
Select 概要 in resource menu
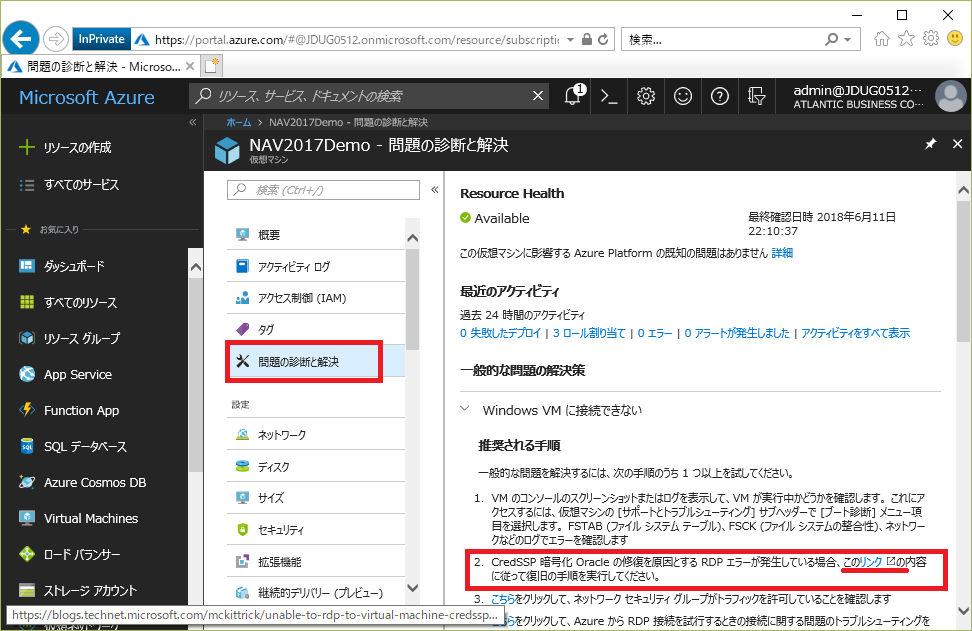pyautogui.click(x=316, y=234)
